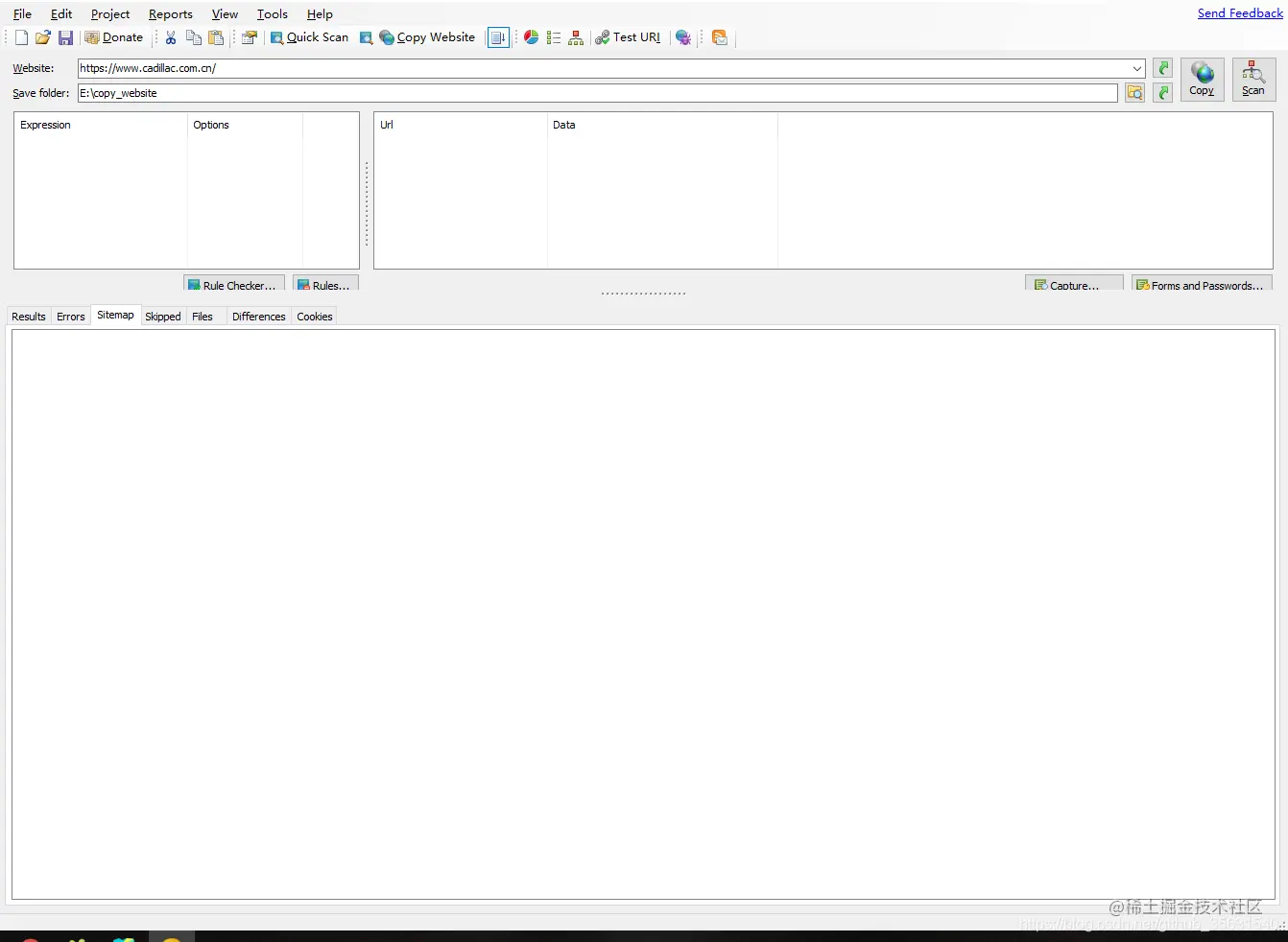
Task: Follow the Send Feedback link
Action: click(x=1240, y=13)
